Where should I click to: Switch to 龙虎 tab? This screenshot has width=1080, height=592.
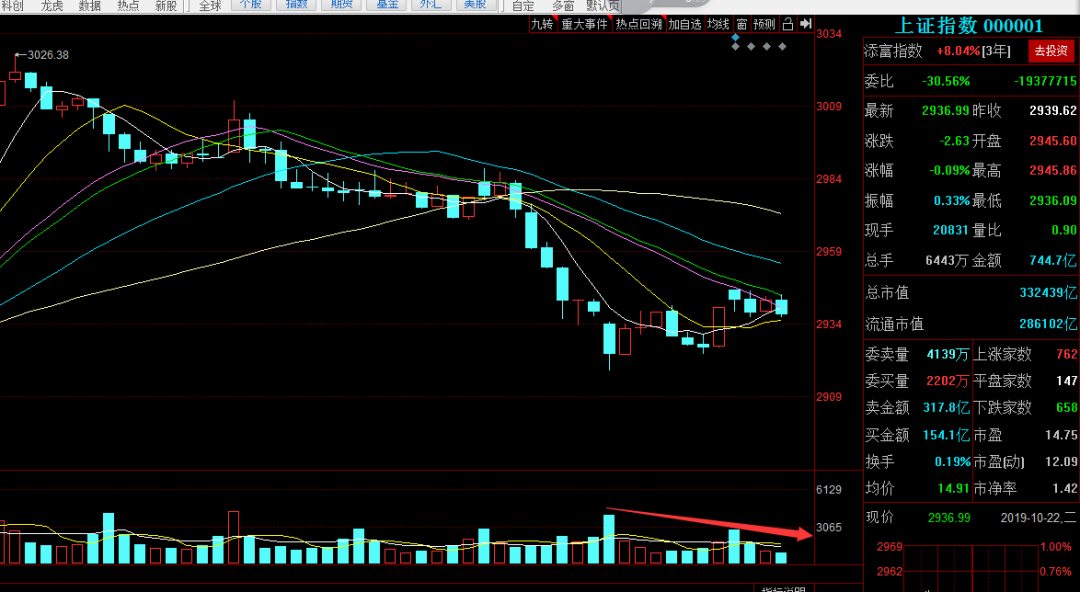tap(52, 6)
